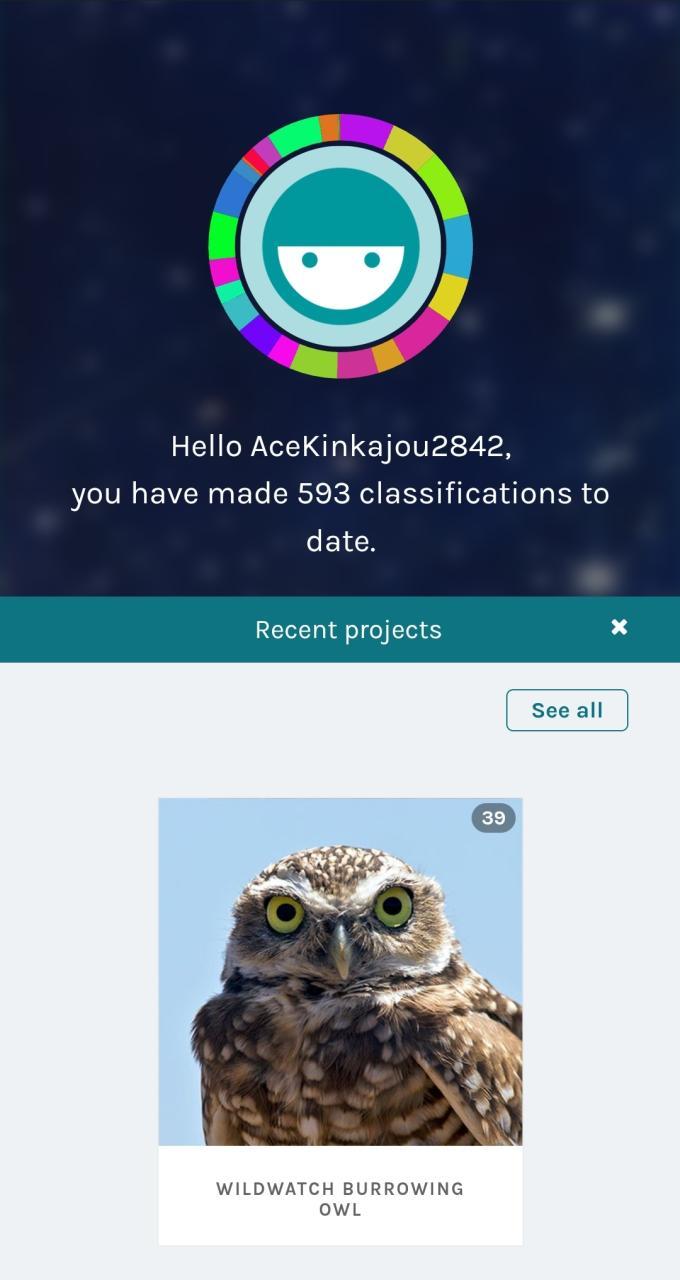Viewport: 680px width, 1280px height.
Task: Click the smiling avatar face icon
Action: (340, 246)
